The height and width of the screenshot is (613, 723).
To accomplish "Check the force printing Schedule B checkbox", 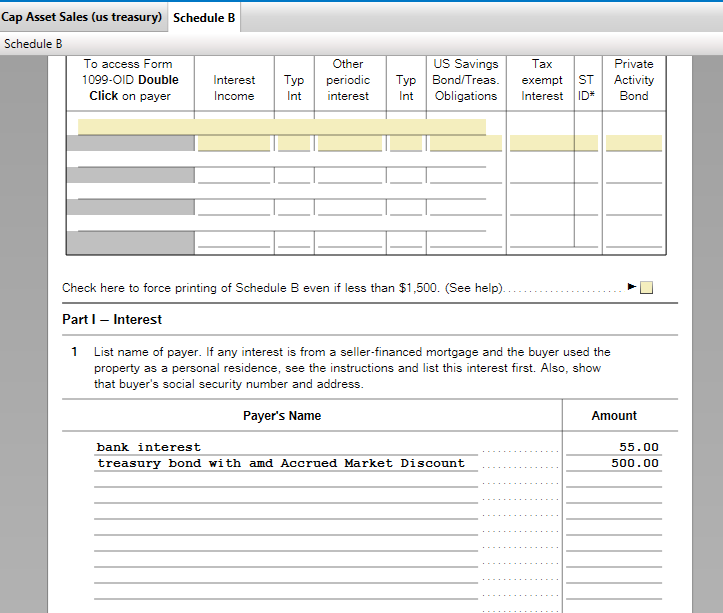I will coord(646,289).
